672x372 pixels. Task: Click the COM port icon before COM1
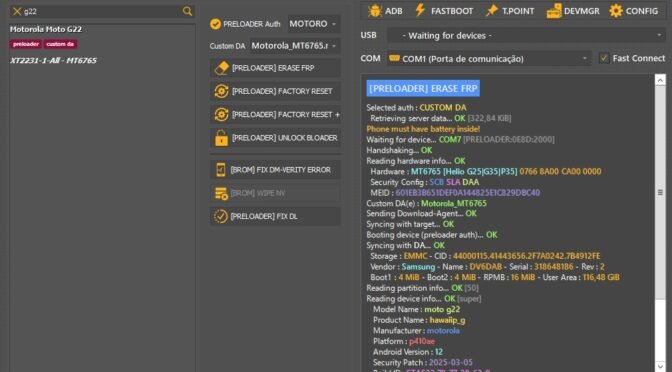tap(394, 58)
